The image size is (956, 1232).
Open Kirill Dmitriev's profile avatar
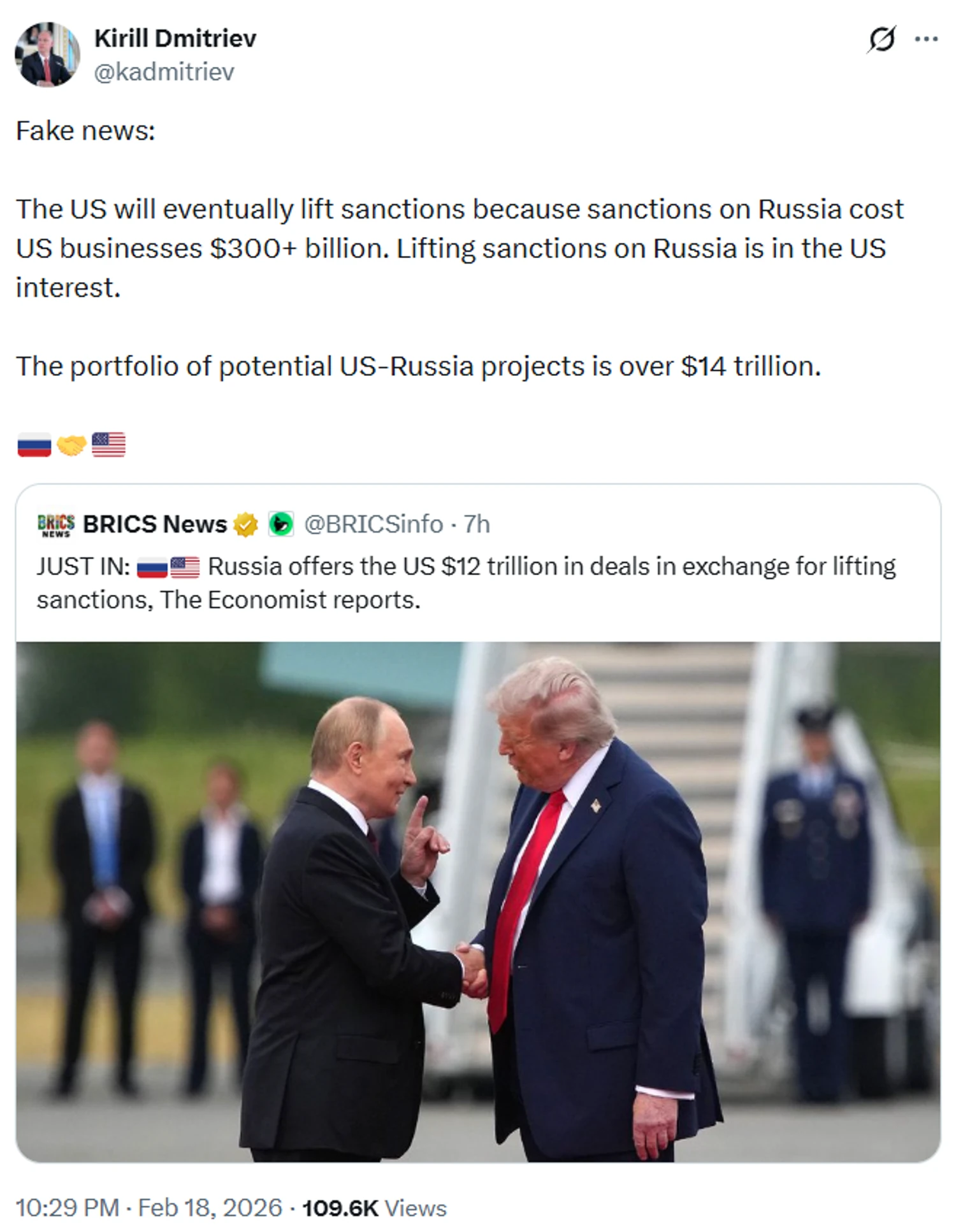click(x=47, y=55)
